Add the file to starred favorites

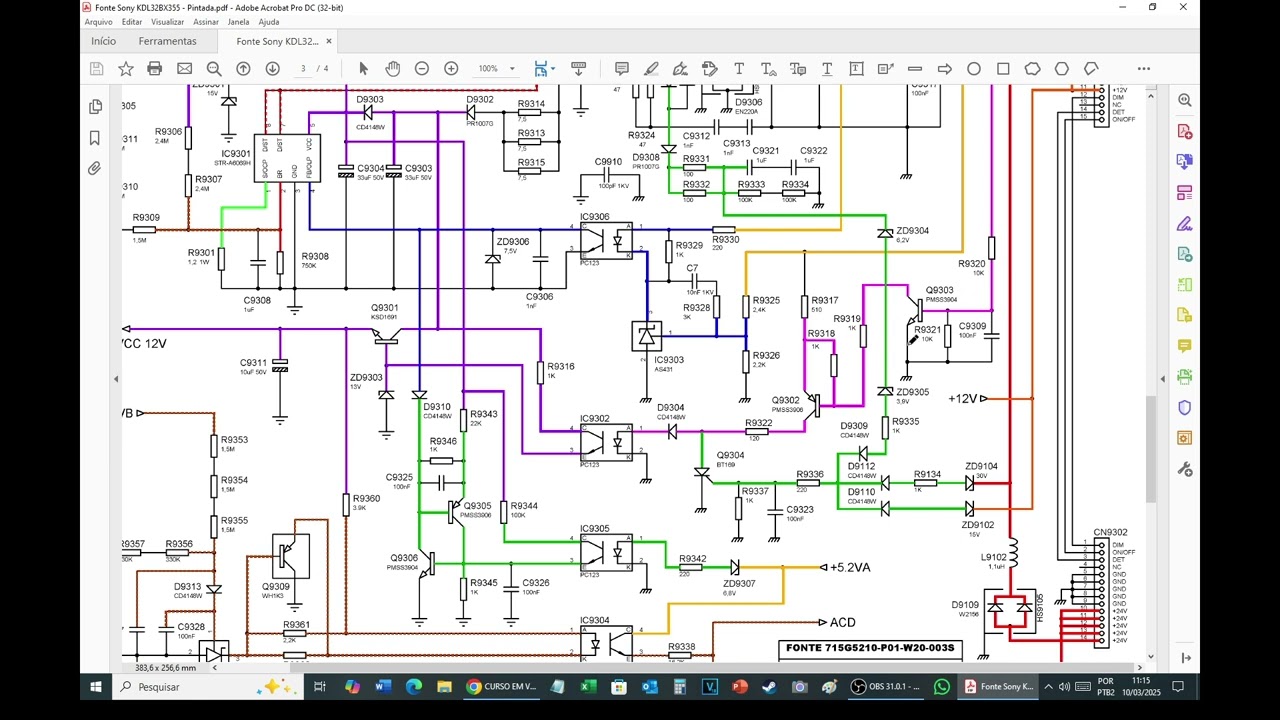[126, 69]
